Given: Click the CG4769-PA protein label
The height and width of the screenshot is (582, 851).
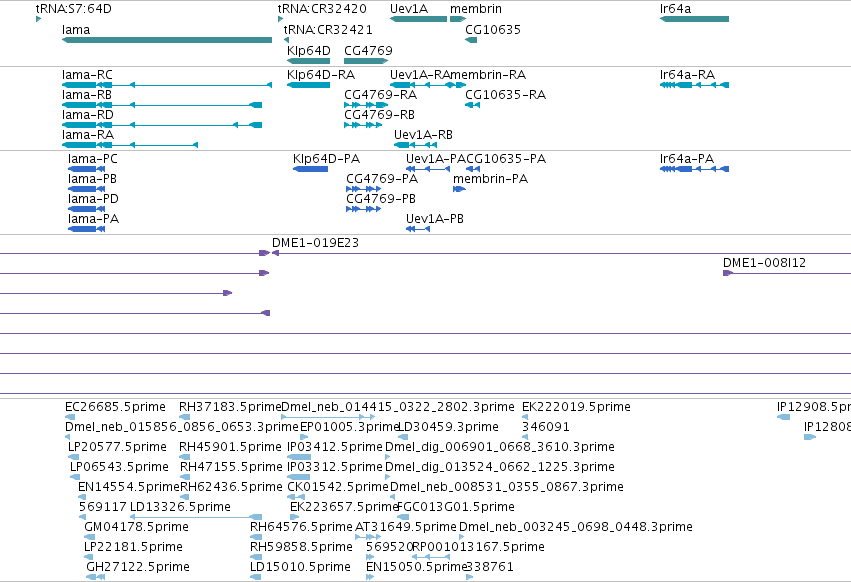Looking at the screenshot, I should pos(382,179).
